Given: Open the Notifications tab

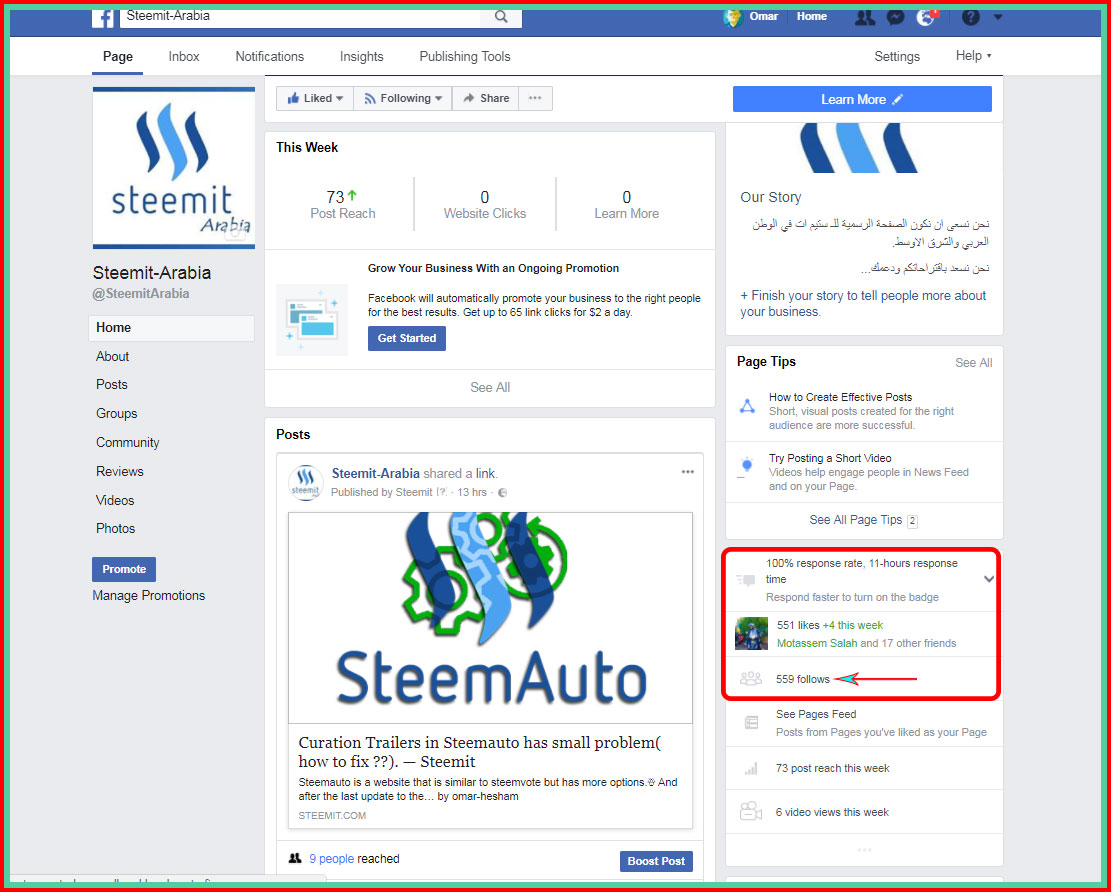Looking at the screenshot, I should click(x=269, y=57).
